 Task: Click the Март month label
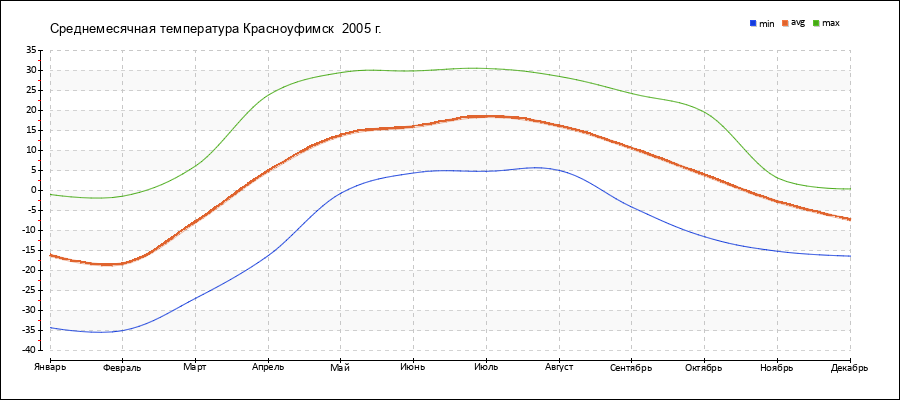tap(195, 367)
